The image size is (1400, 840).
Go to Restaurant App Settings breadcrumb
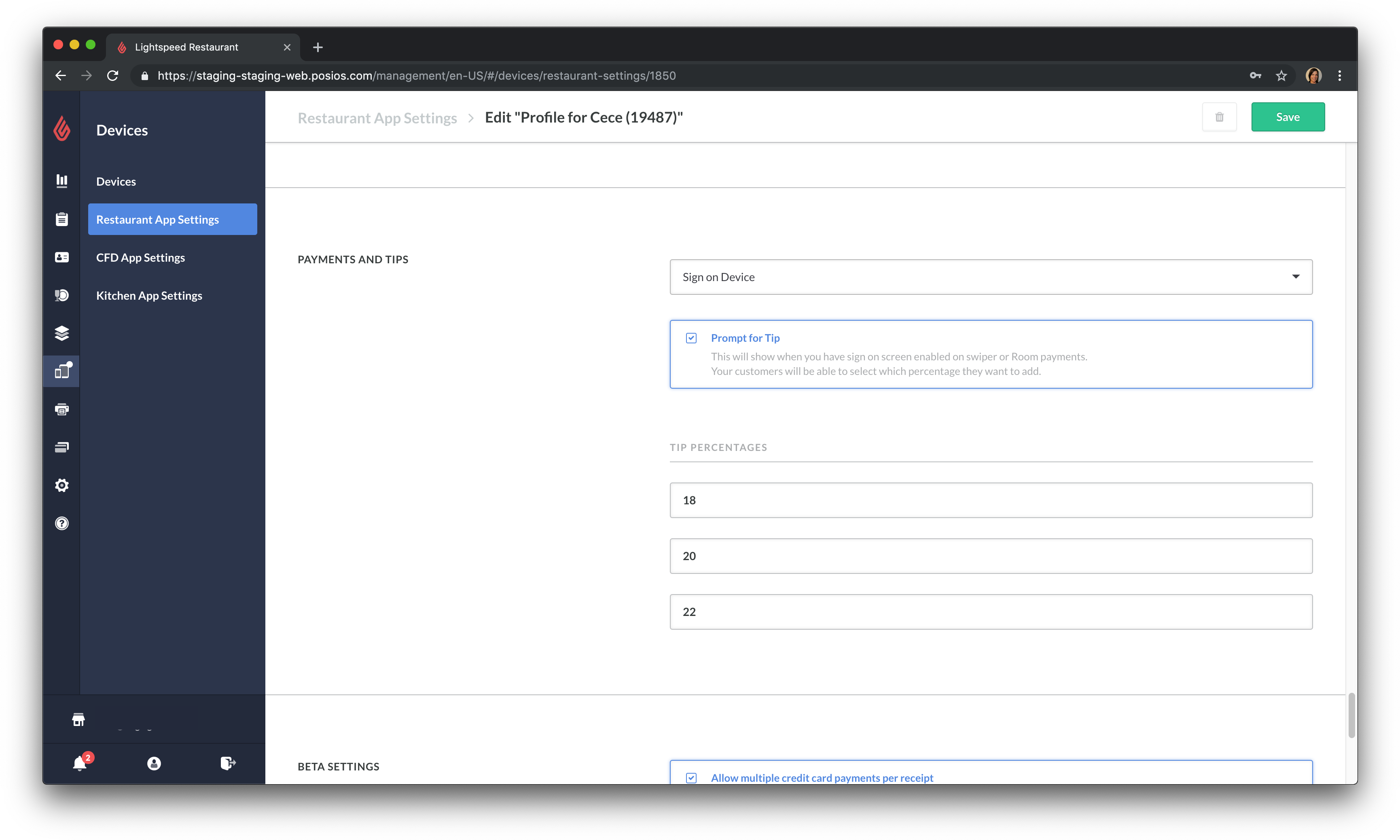(x=377, y=118)
